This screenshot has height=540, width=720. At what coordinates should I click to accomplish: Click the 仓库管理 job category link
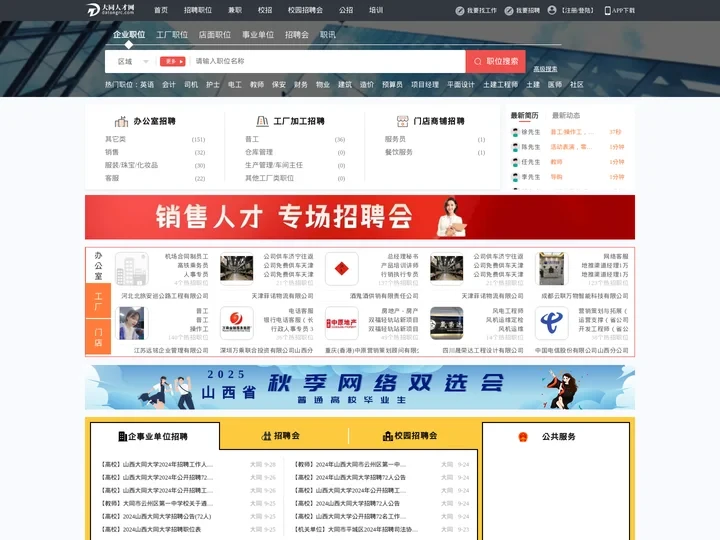tap(259, 152)
